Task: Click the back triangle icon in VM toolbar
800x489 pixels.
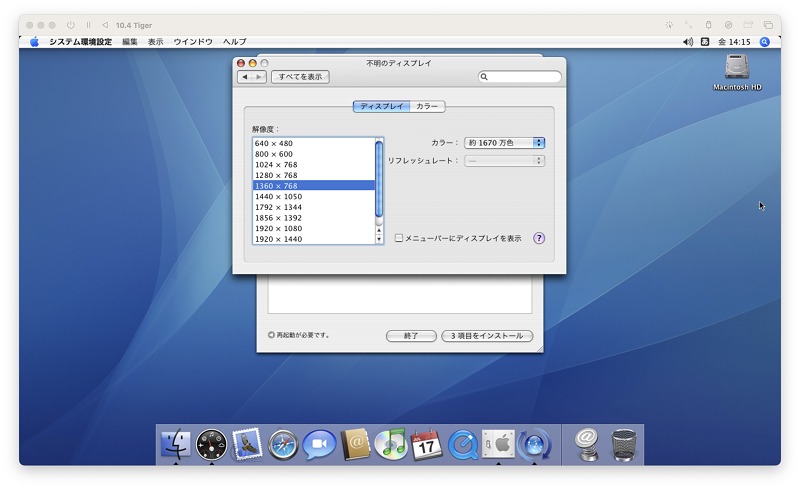Action: click(x=105, y=25)
